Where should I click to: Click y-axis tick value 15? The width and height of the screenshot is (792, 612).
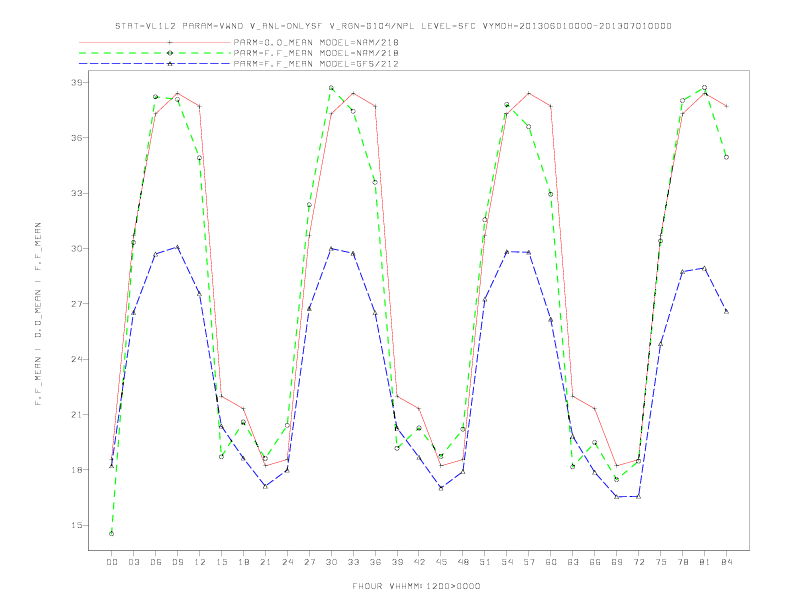click(77, 525)
